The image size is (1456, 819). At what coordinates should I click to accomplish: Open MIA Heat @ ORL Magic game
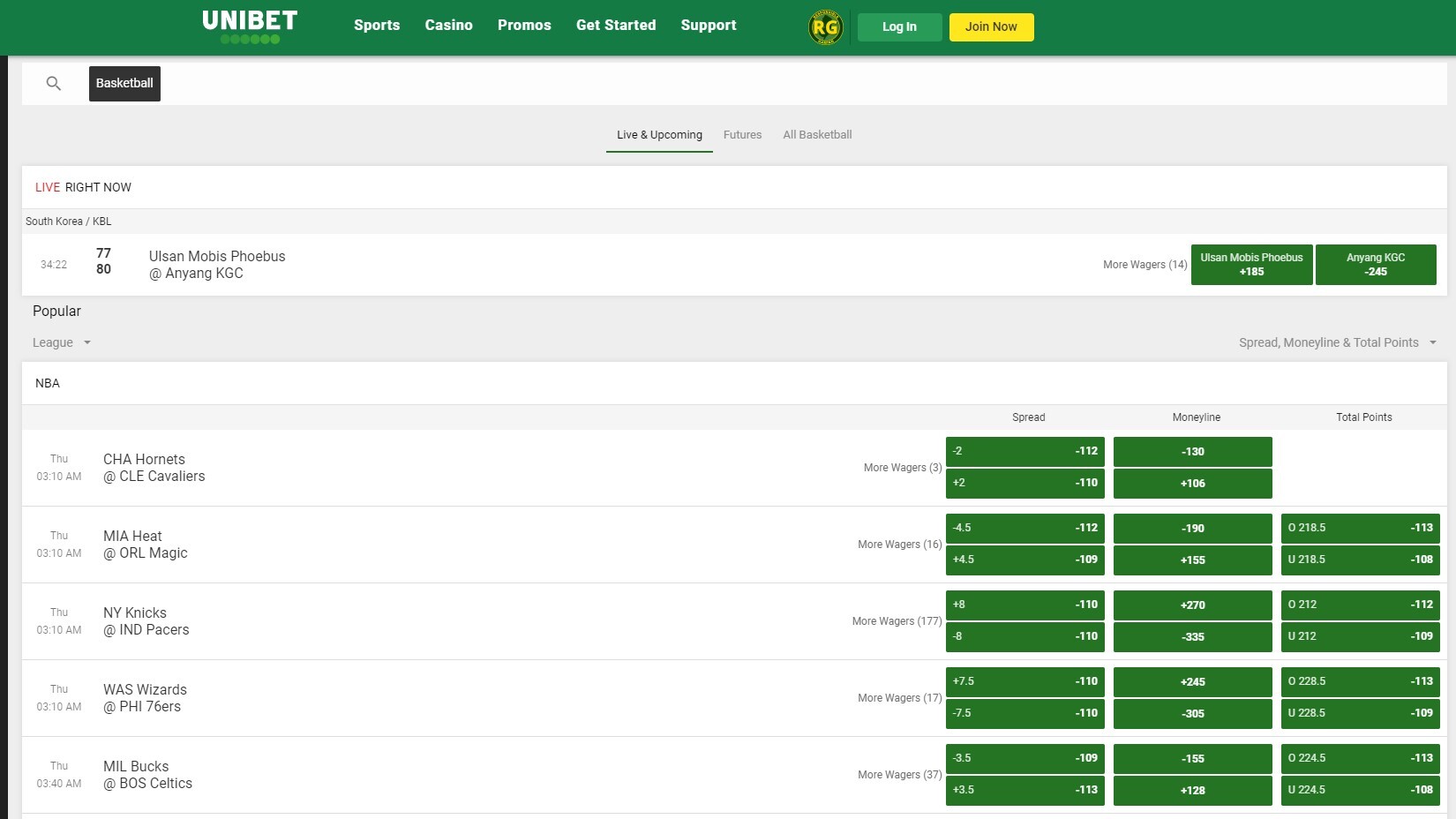point(145,545)
